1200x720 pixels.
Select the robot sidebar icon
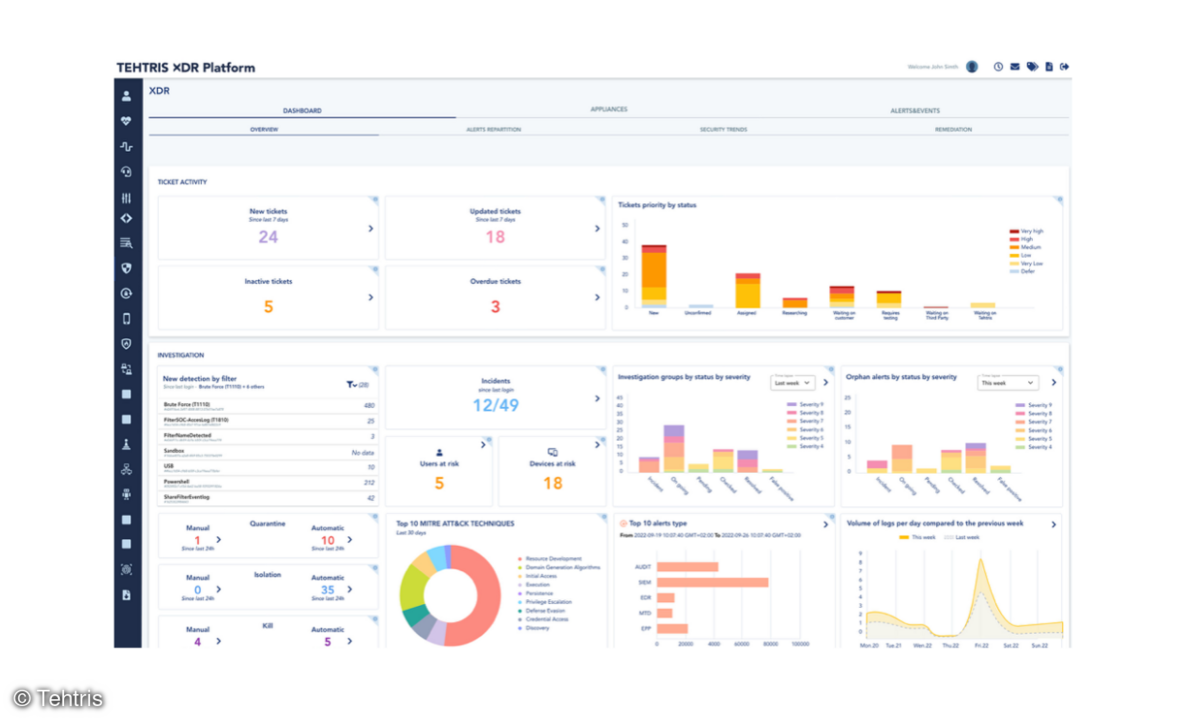pyautogui.click(x=126, y=494)
